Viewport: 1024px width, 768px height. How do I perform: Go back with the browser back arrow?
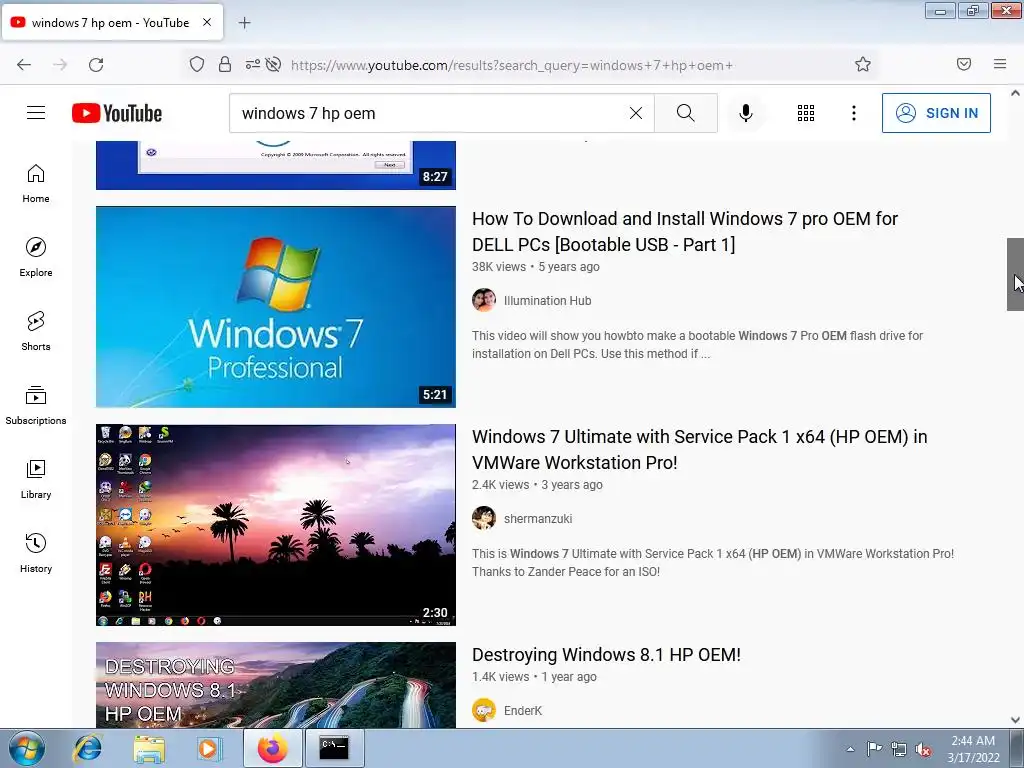pyautogui.click(x=24, y=65)
